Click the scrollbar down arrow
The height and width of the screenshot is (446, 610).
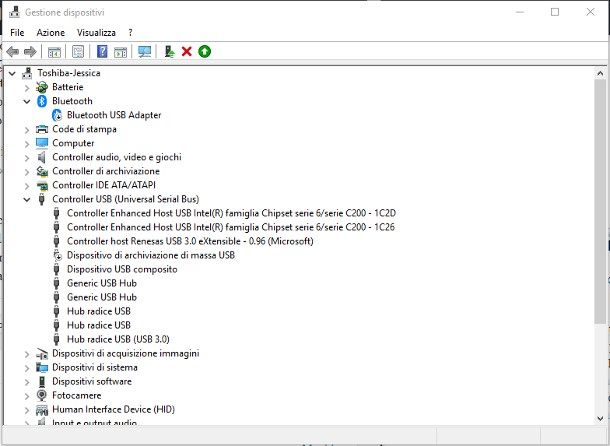(x=600, y=418)
